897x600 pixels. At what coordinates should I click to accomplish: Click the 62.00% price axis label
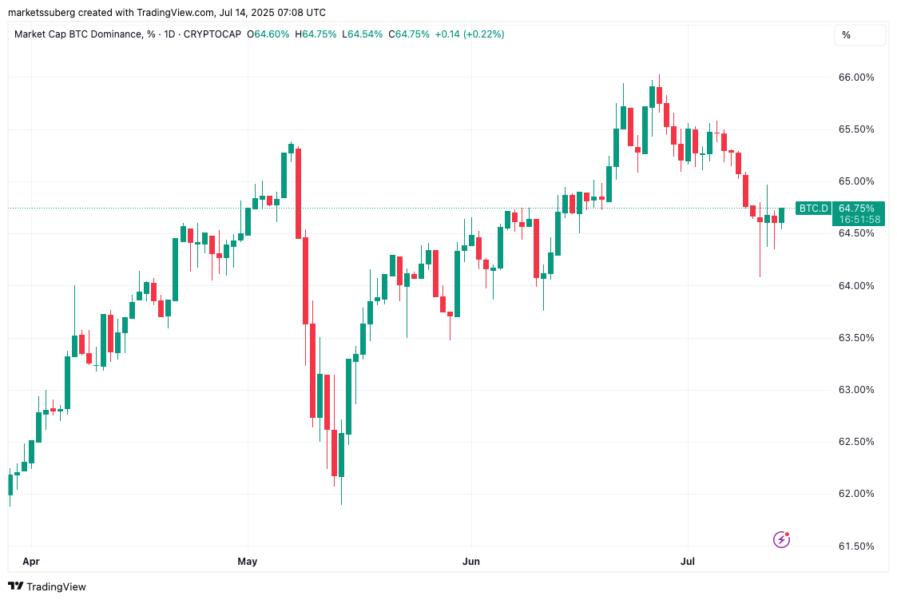[x=856, y=494]
